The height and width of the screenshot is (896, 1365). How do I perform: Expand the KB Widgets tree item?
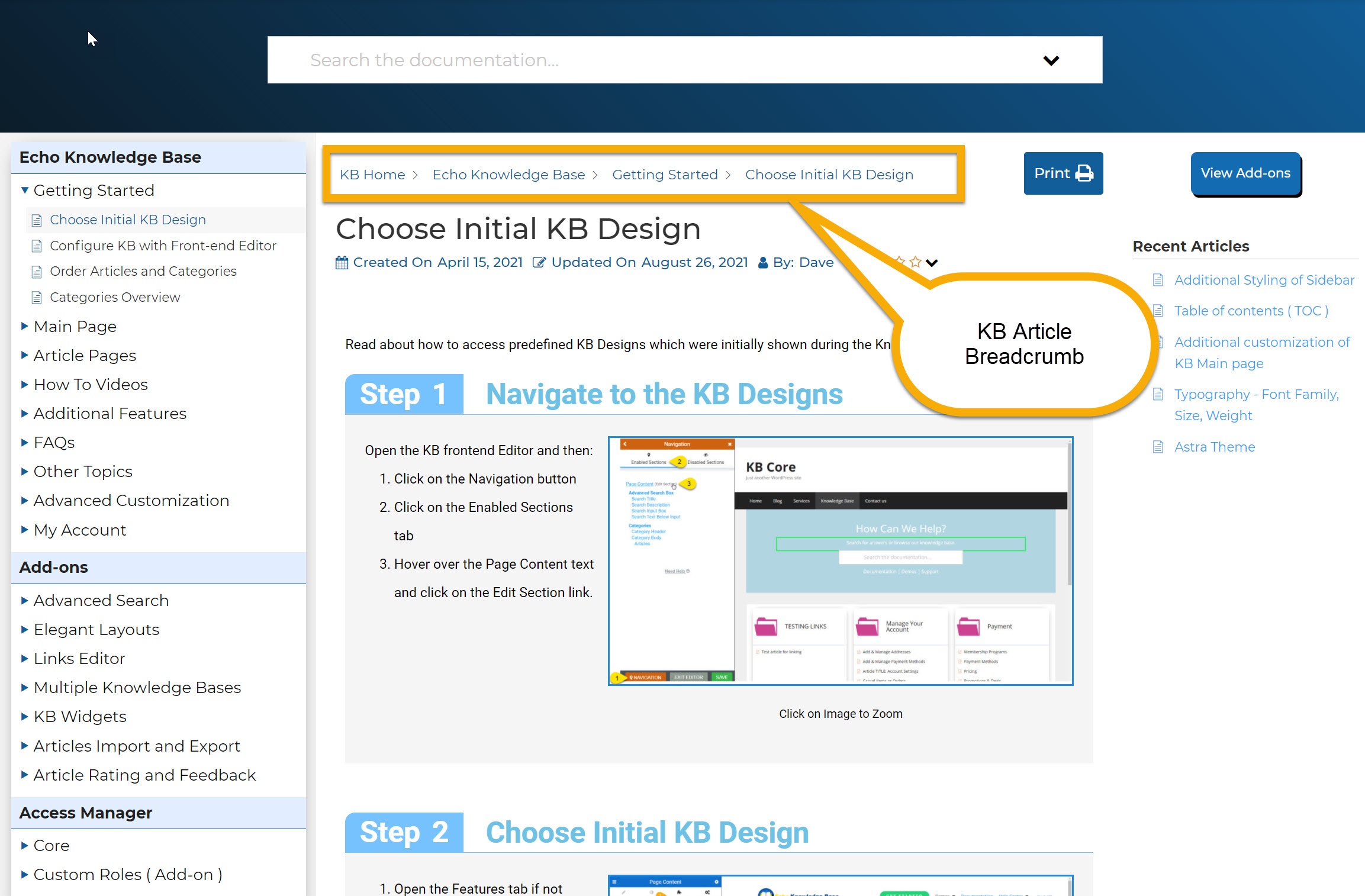tap(25, 717)
